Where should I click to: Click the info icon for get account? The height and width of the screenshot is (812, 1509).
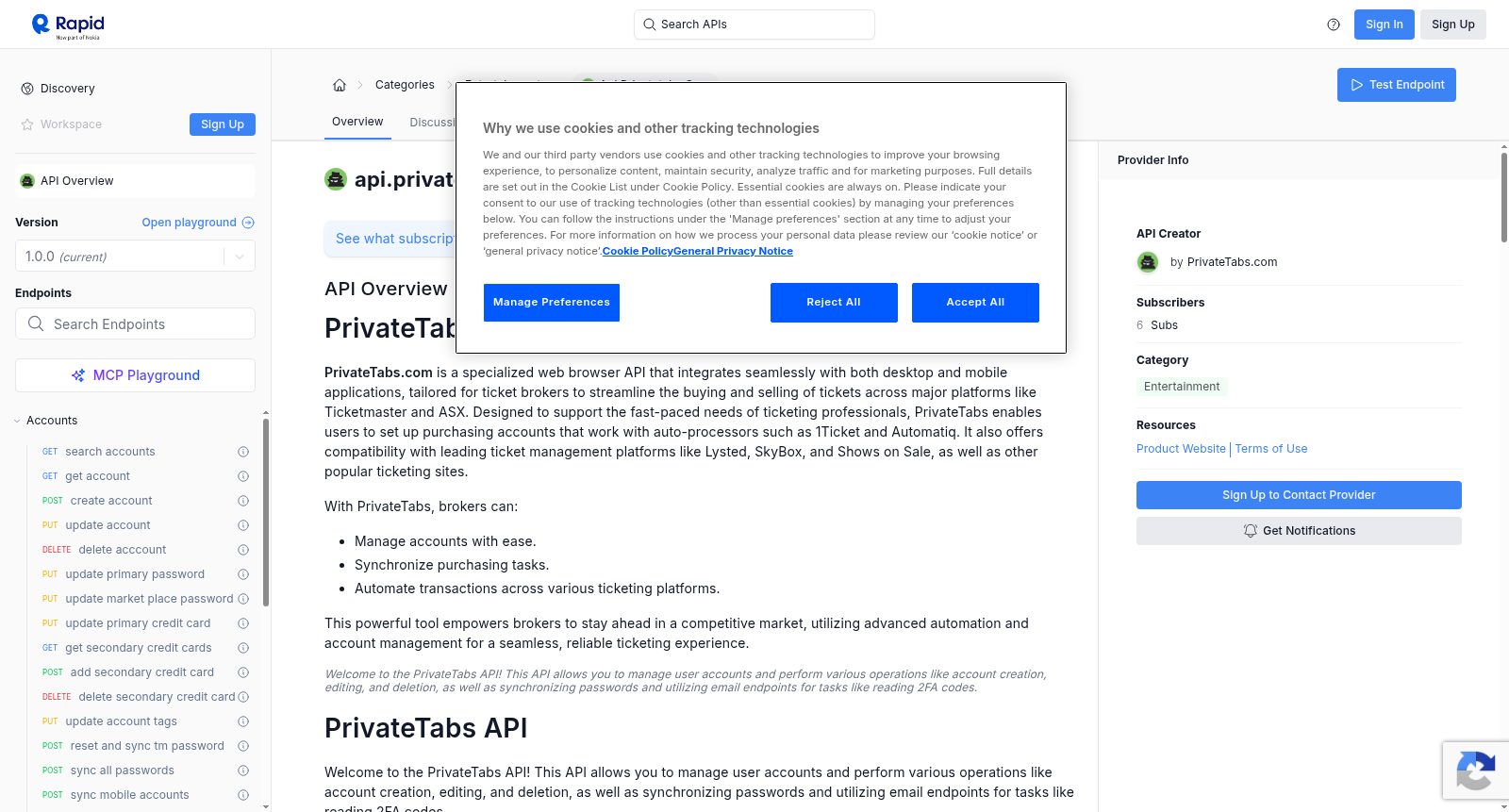tap(243, 476)
